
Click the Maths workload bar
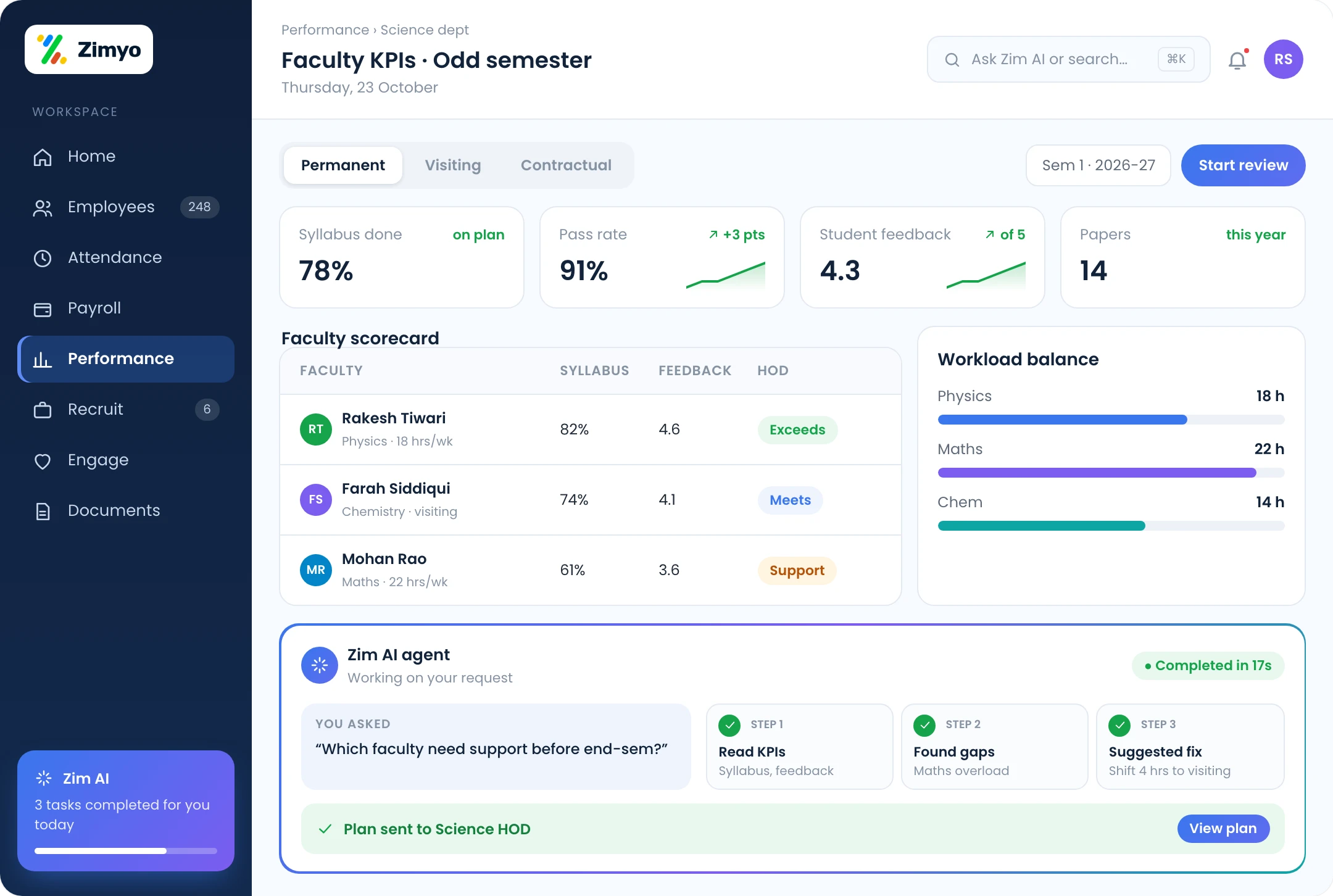click(x=1111, y=473)
